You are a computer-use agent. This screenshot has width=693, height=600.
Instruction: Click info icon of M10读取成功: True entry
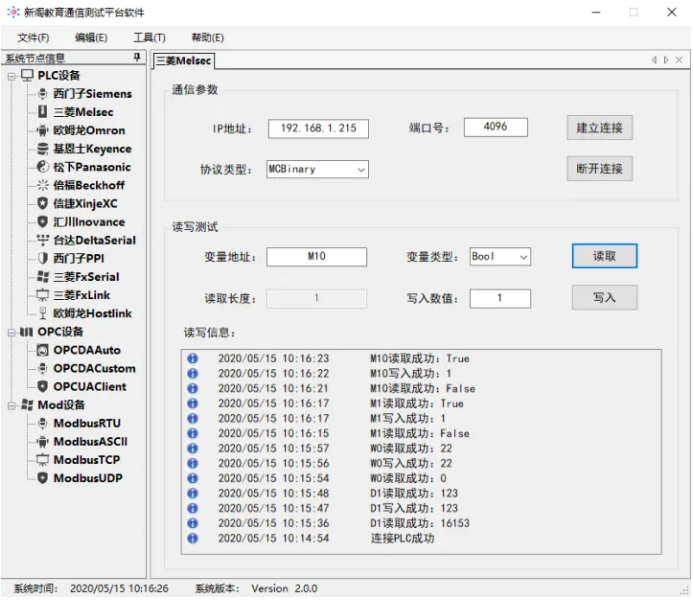tap(192, 358)
